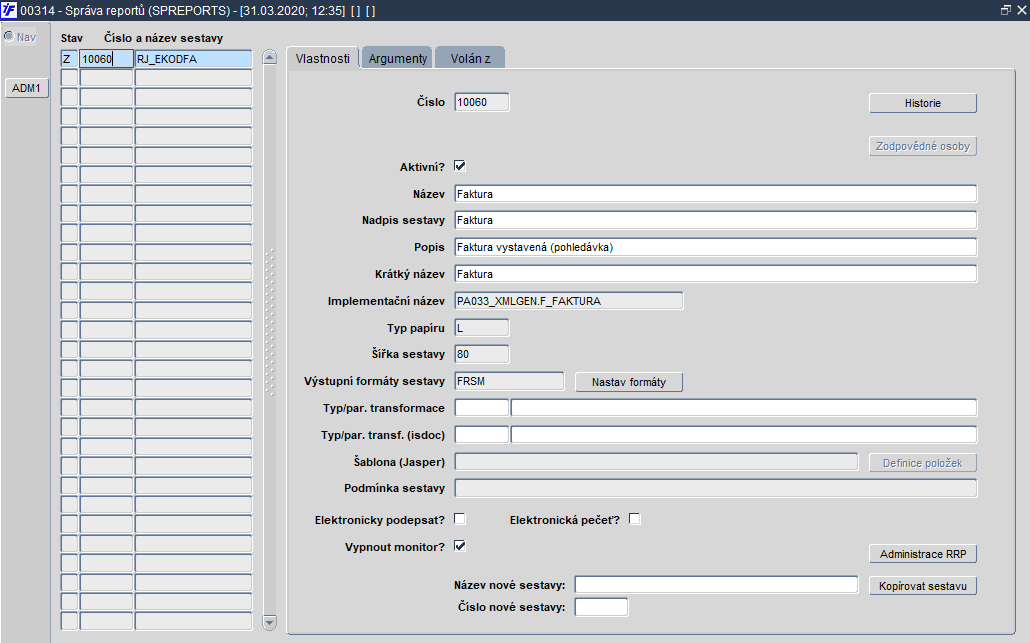Click the Krátký název input field
The image size is (1030, 643).
point(715,274)
